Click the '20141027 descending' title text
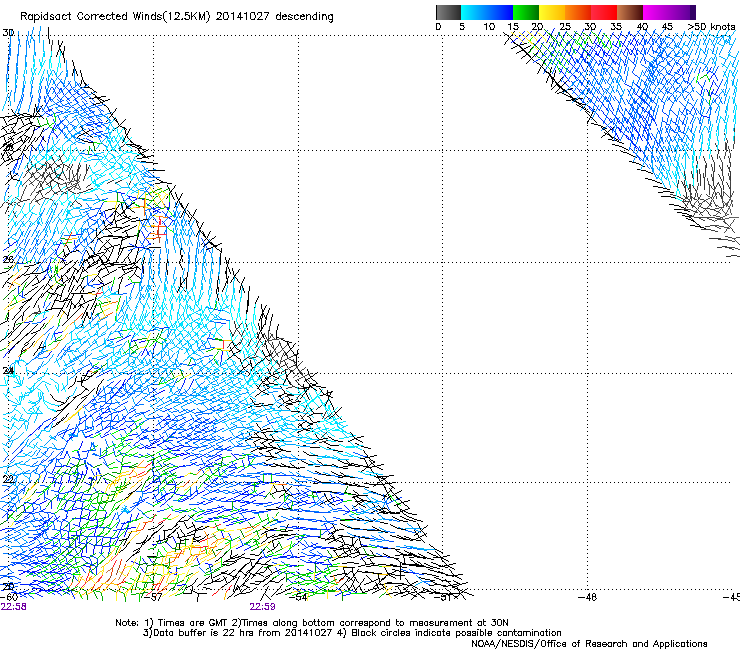The image size is (740, 650). pos(275,17)
